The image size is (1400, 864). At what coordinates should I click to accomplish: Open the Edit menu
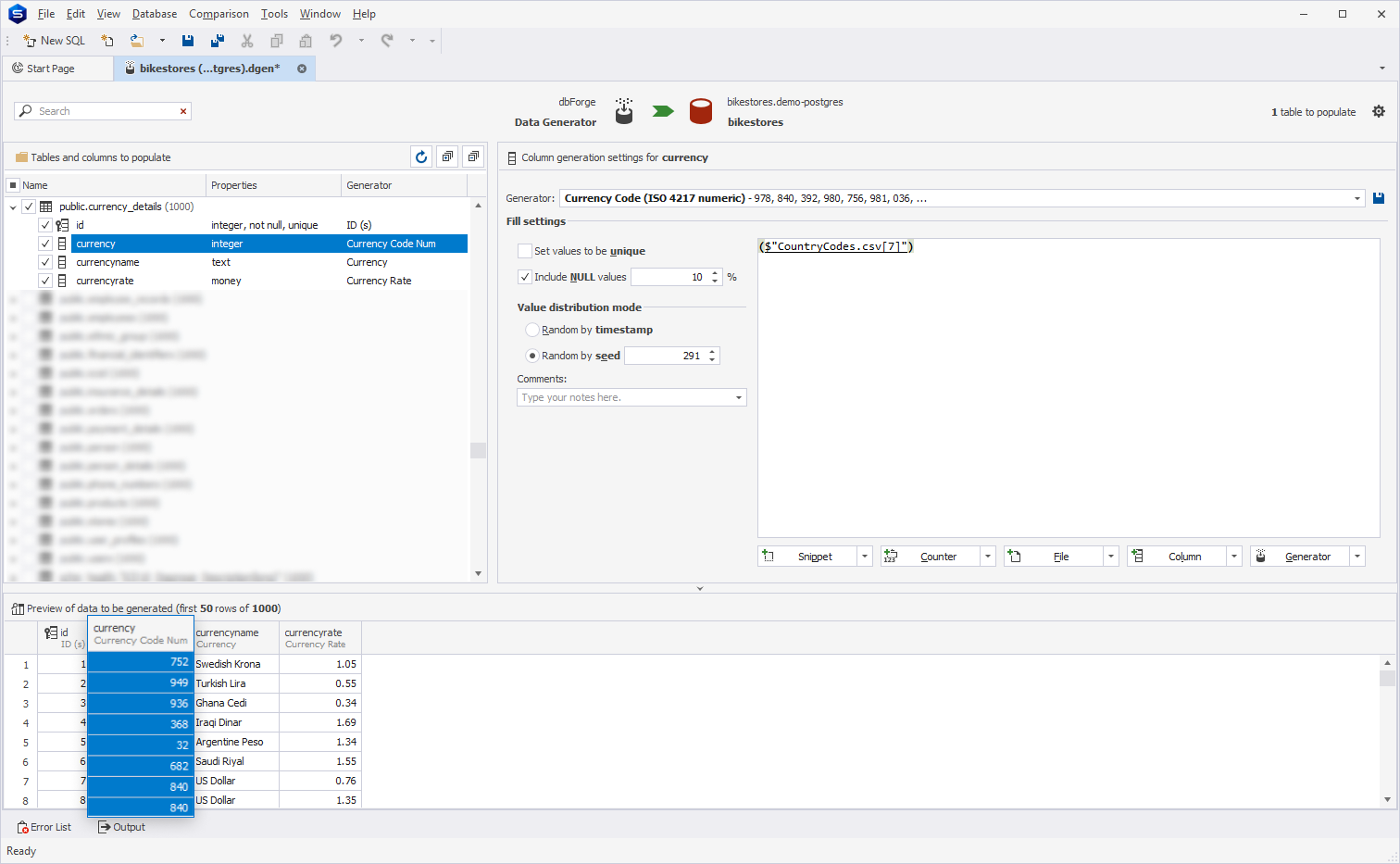point(76,14)
